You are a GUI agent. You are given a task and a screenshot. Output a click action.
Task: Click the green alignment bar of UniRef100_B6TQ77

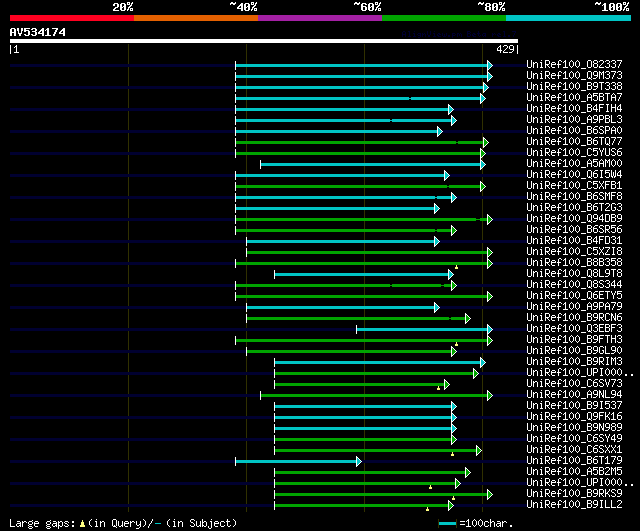(360, 142)
